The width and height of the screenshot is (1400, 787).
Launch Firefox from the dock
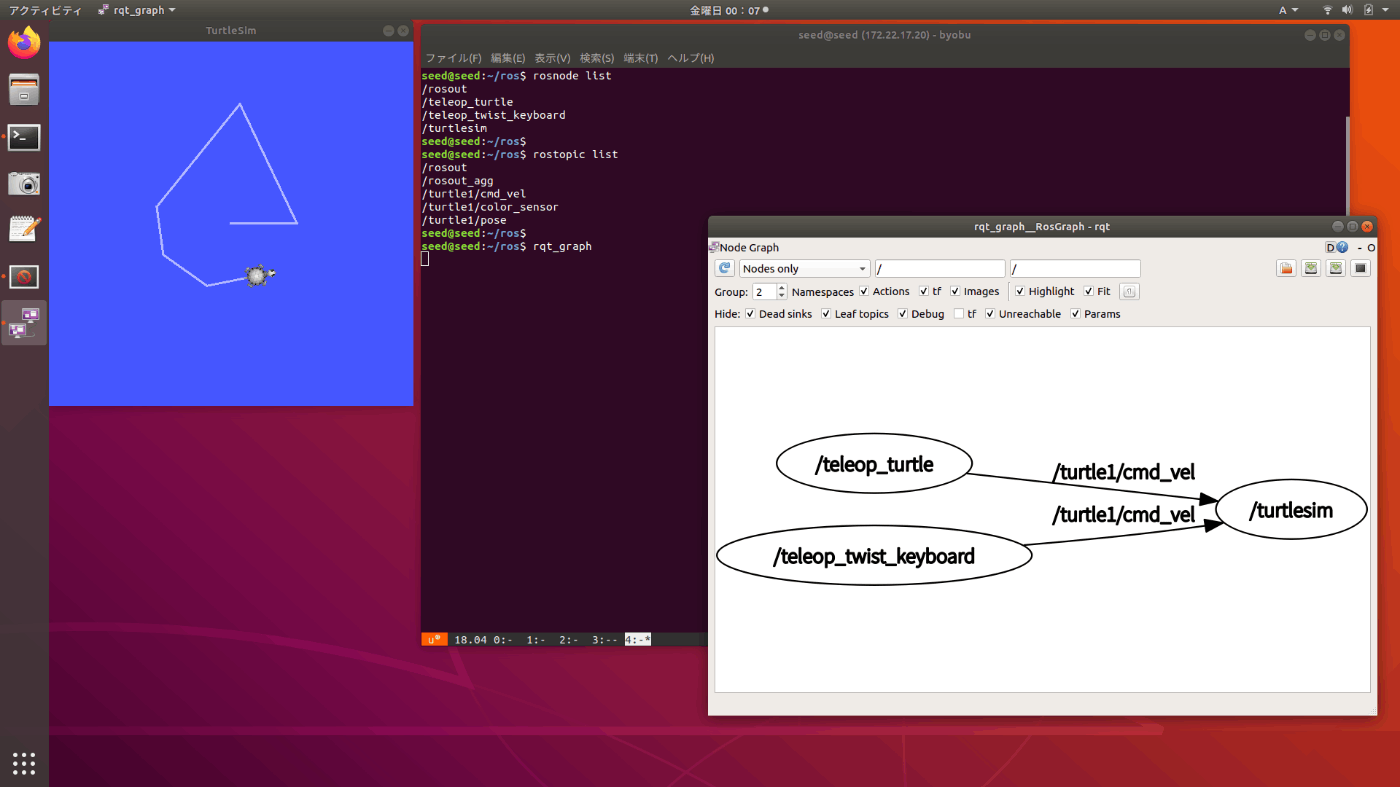(x=24, y=43)
